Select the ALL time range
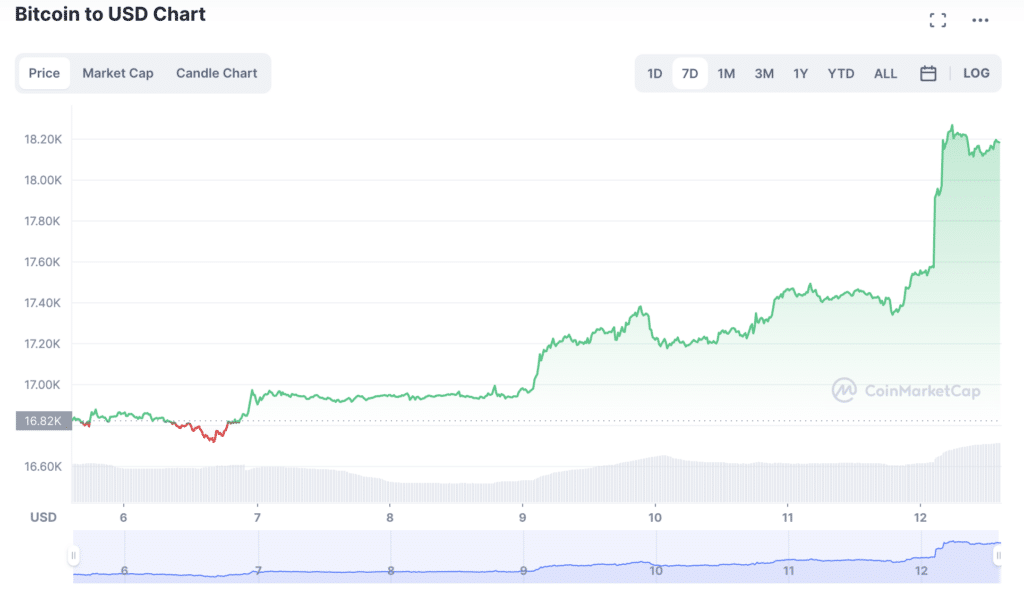This screenshot has width=1024, height=594. point(886,74)
